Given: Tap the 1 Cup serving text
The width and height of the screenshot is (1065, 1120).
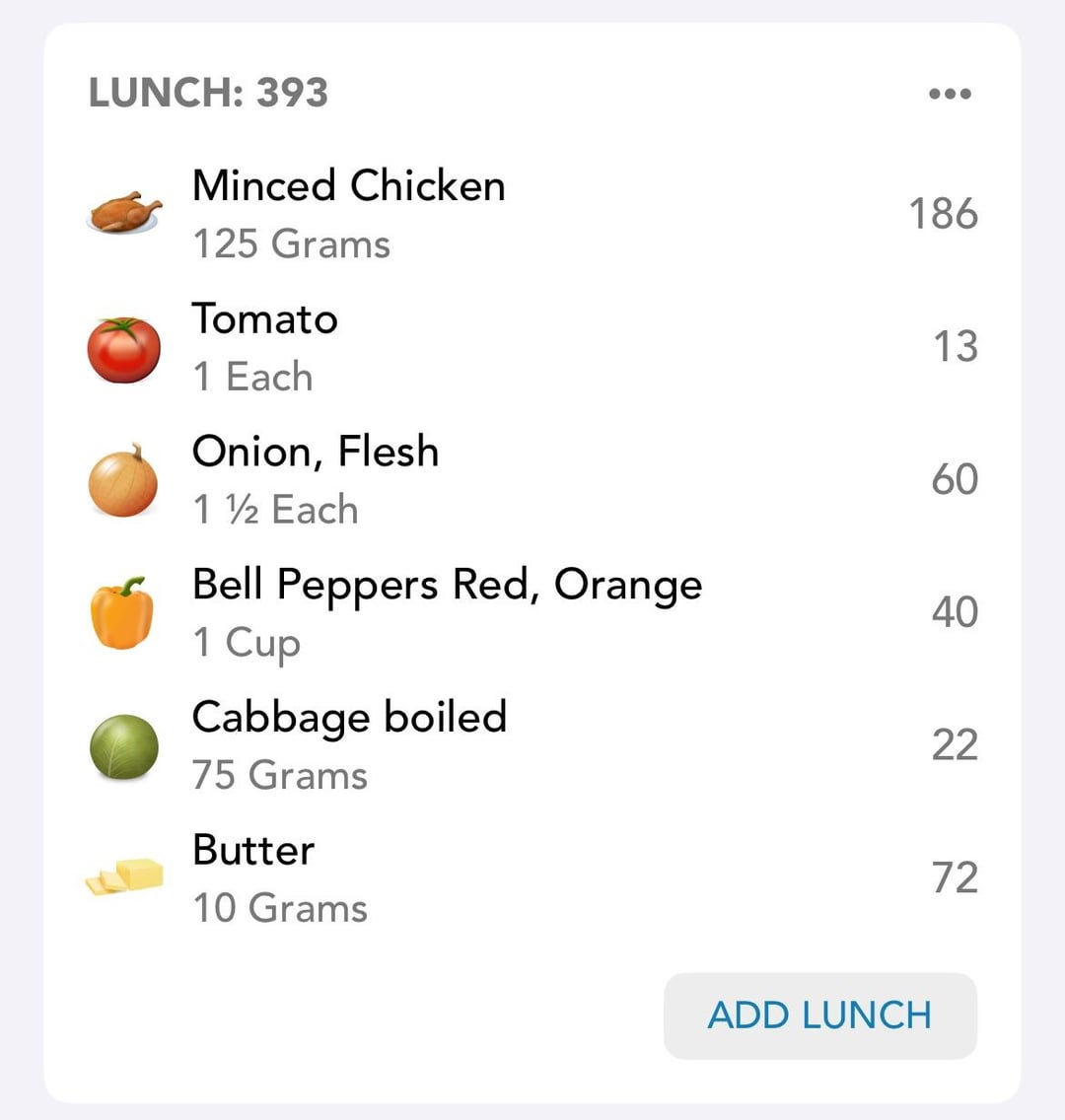Looking at the screenshot, I should (x=247, y=643).
